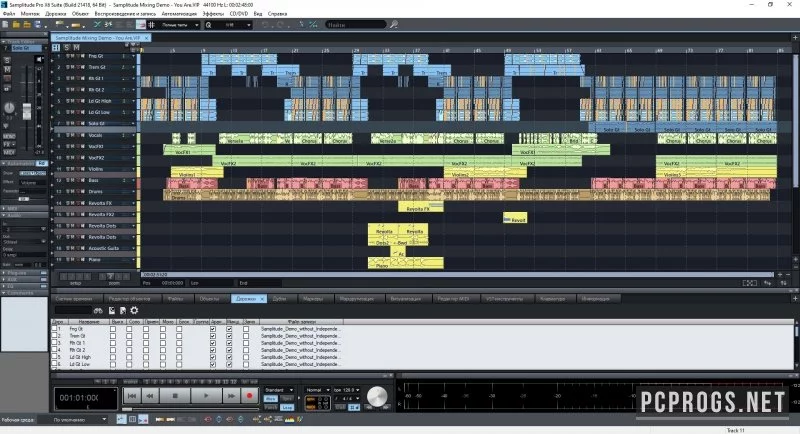Open the Файл menu
Image resolution: width=800 pixels, height=434 pixels.
pos(9,14)
